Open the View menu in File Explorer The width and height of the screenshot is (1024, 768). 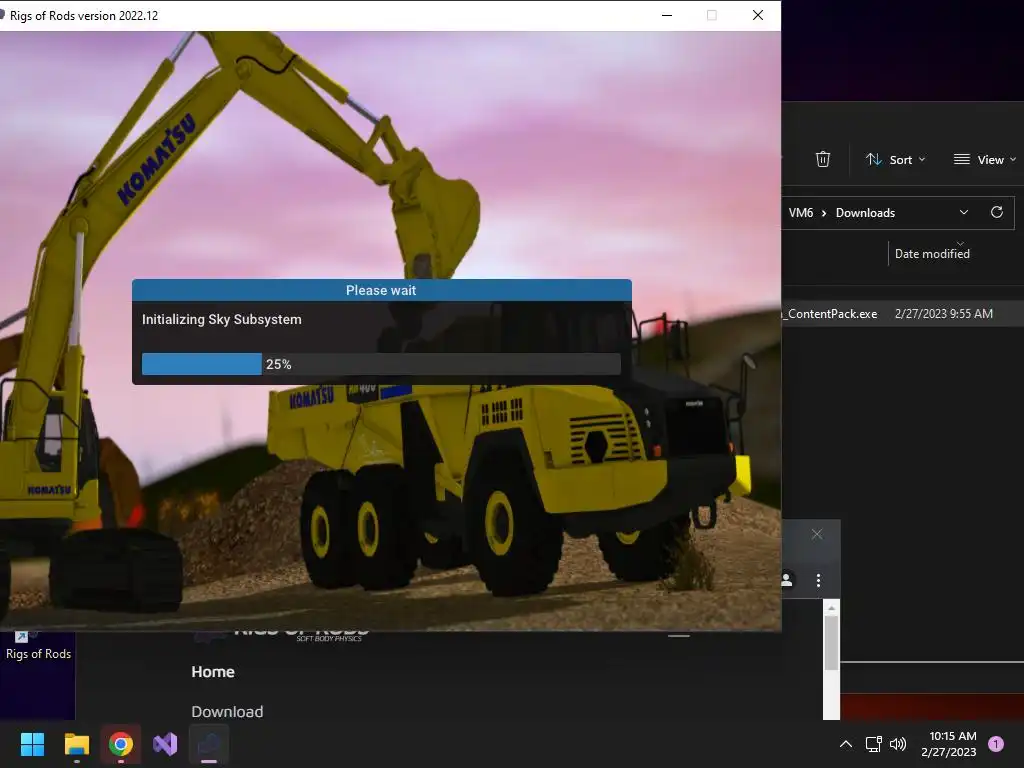(985, 159)
